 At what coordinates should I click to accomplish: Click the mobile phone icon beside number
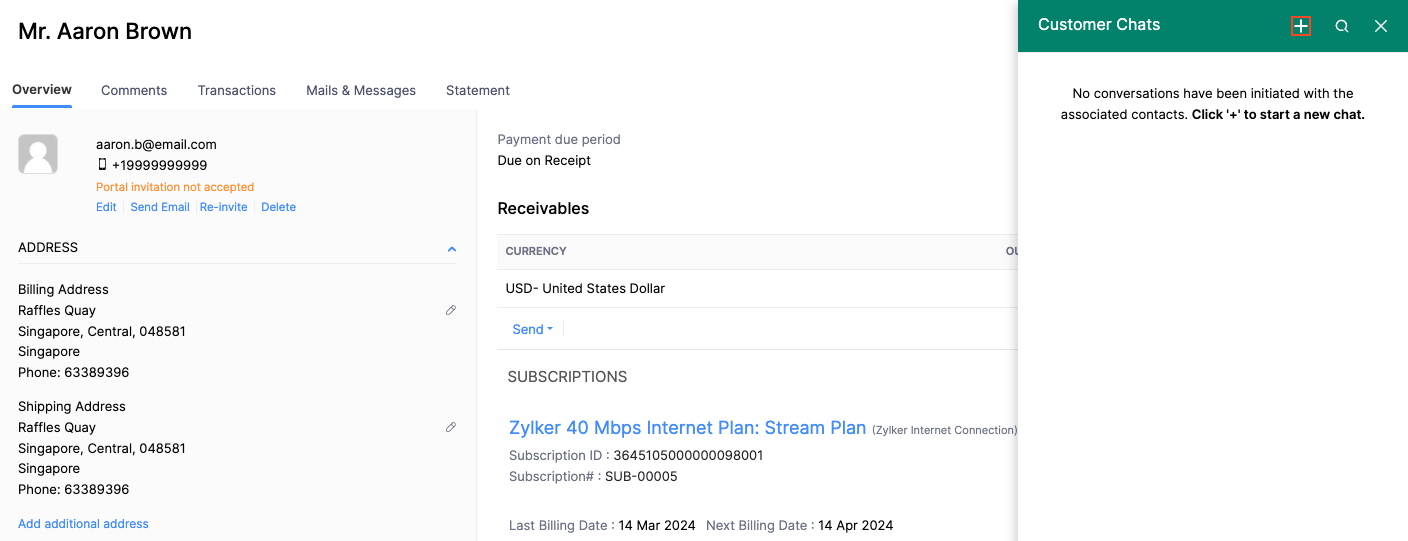click(102, 165)
